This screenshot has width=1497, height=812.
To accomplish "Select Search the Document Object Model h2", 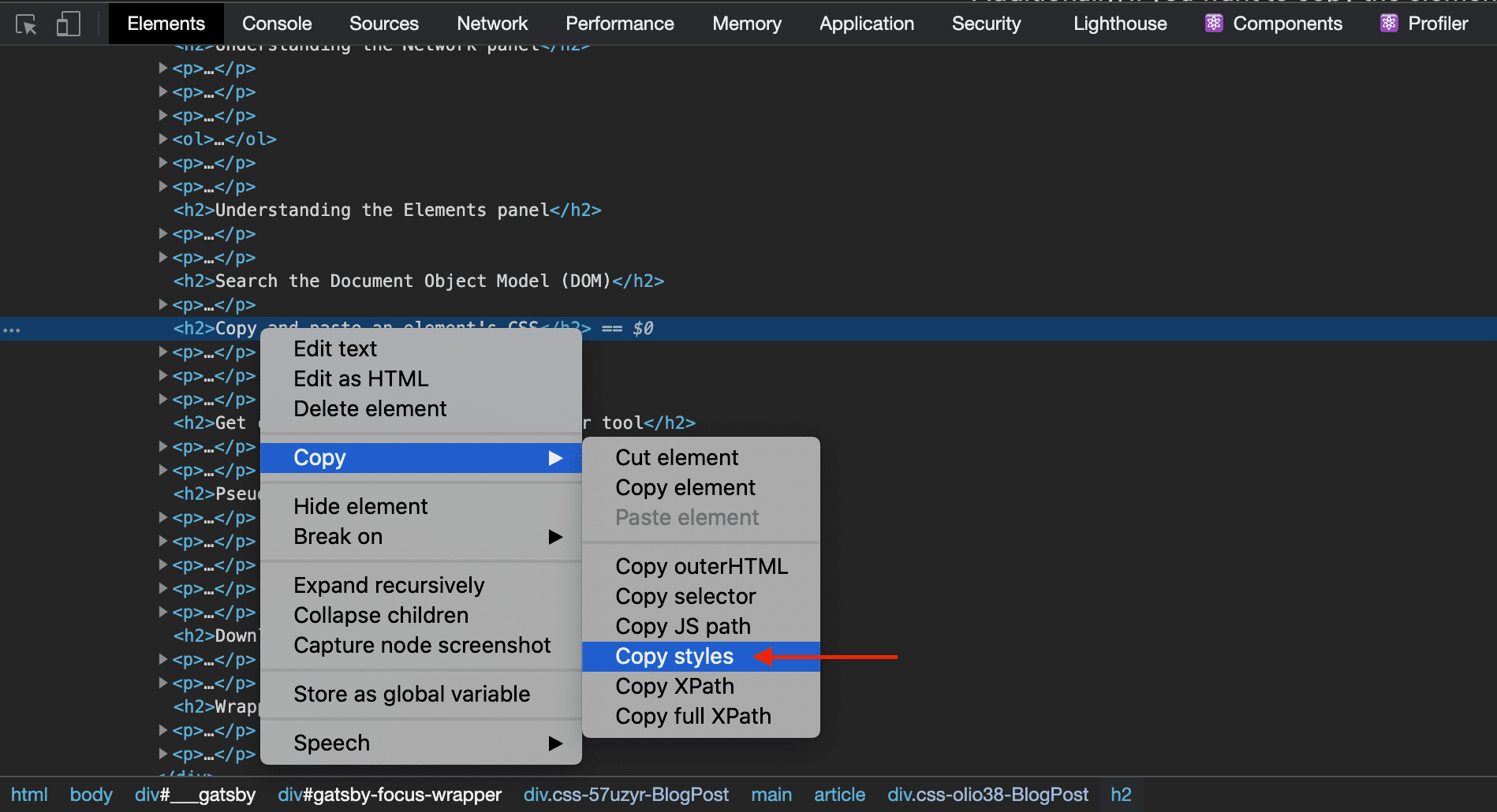I will pyautogui.click(x=419, y=281).
